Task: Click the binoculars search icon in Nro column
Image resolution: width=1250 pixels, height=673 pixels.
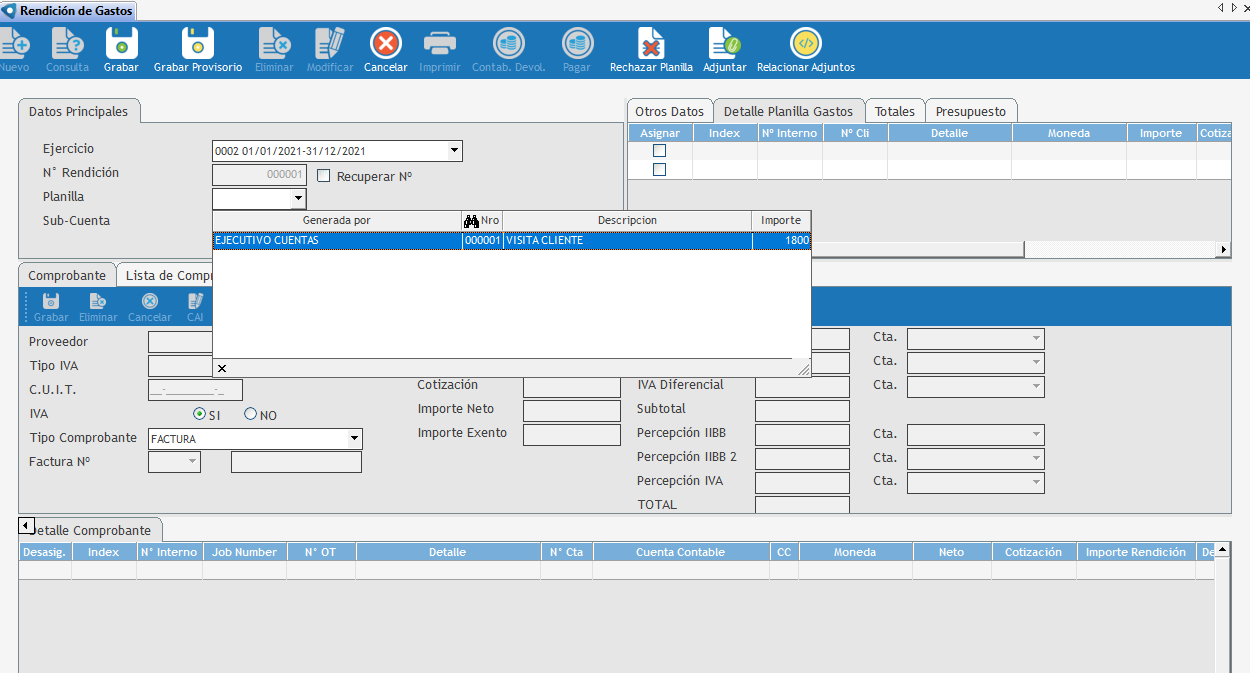Action: coord(472,221)
